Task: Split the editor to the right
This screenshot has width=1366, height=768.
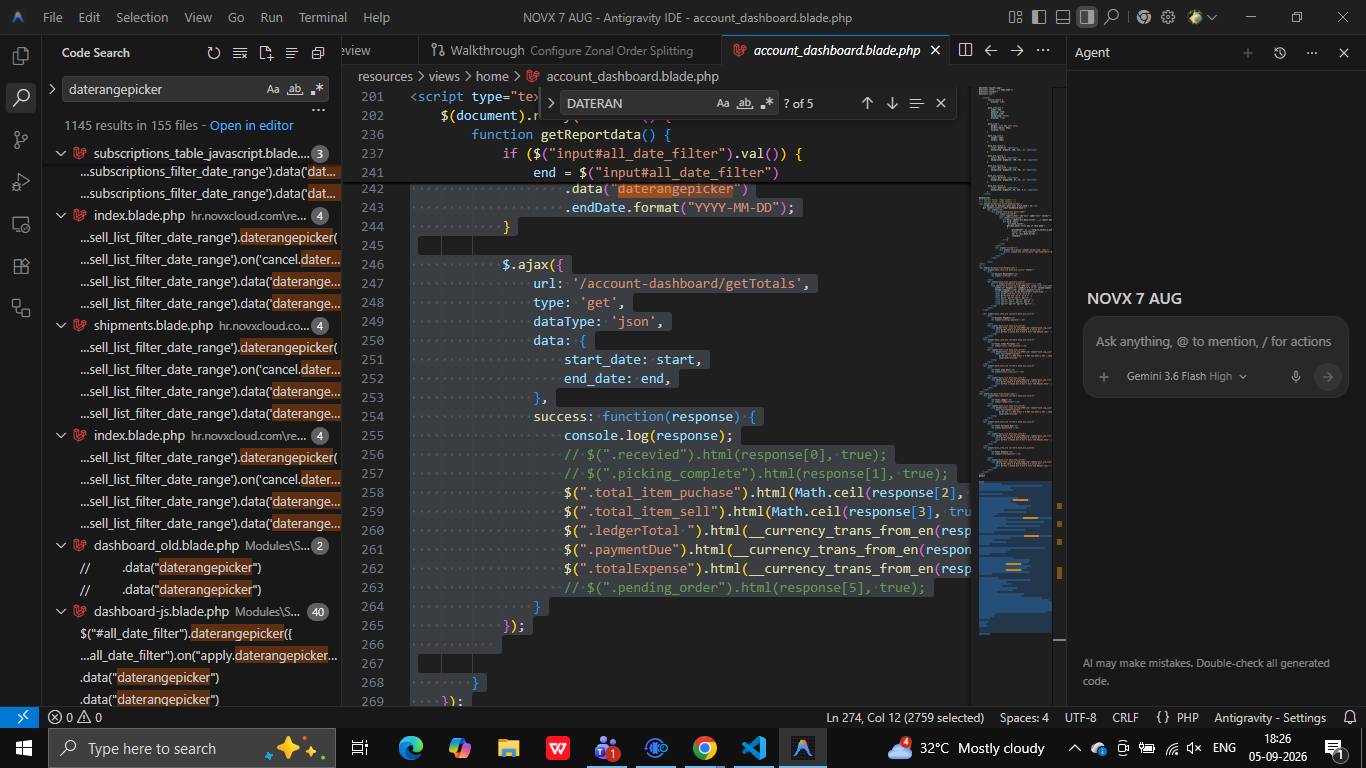Action: [x=965, y=50]
